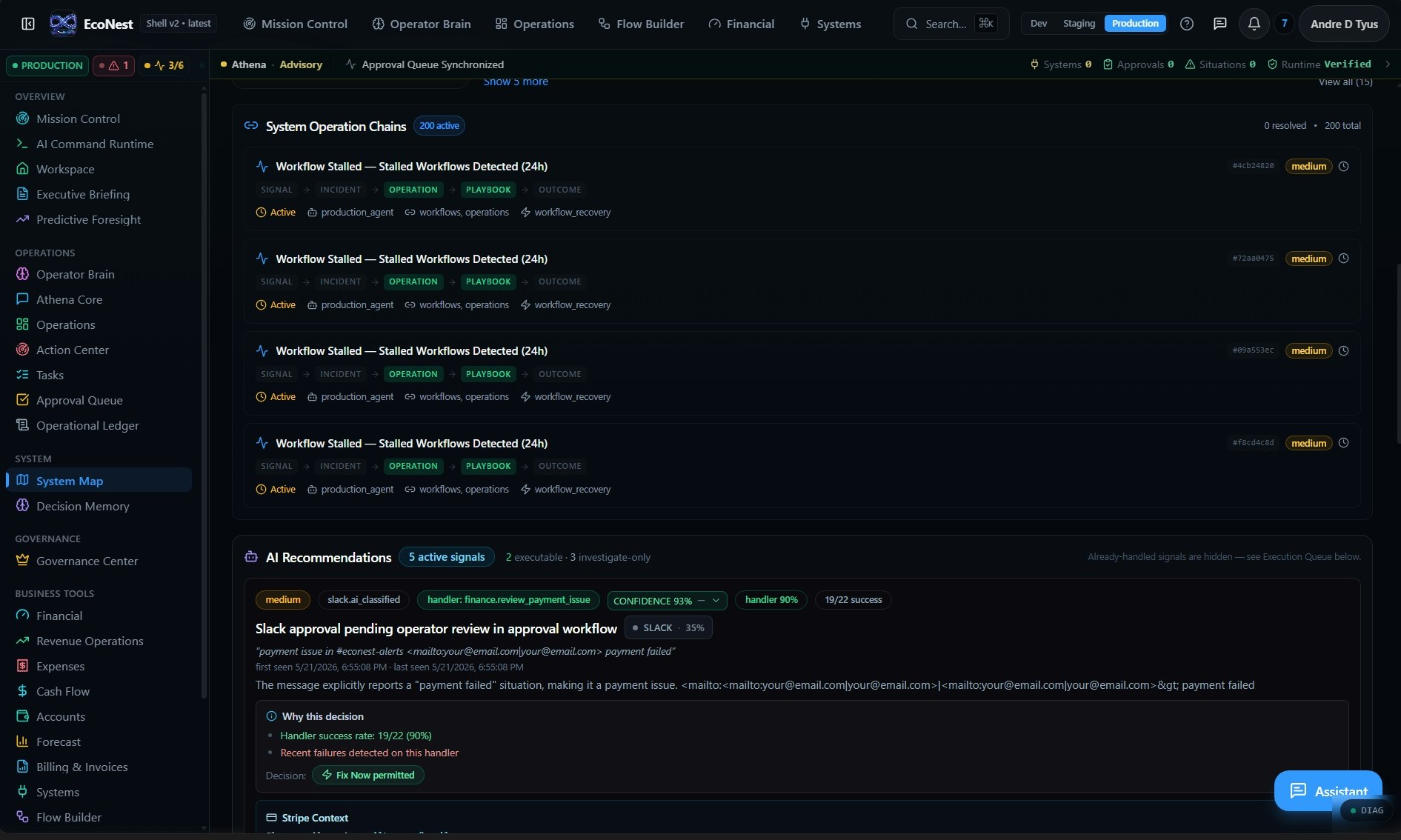The width and height of the screenshot is (1401, 840).
Task: Switch to the Flow Builder top tab
Action: (641, 24)
